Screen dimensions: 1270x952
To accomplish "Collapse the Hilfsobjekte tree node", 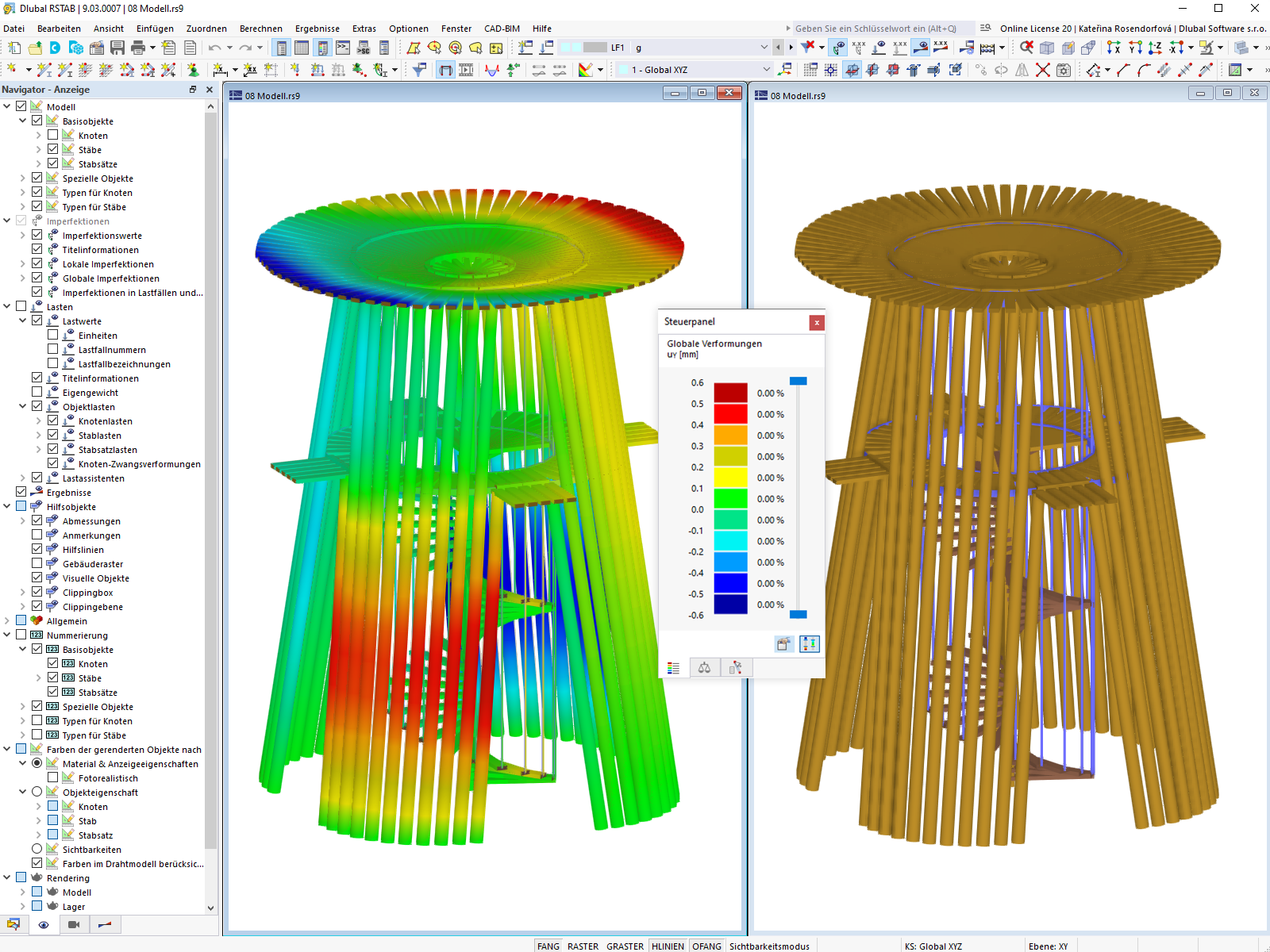I will (7, 506).
